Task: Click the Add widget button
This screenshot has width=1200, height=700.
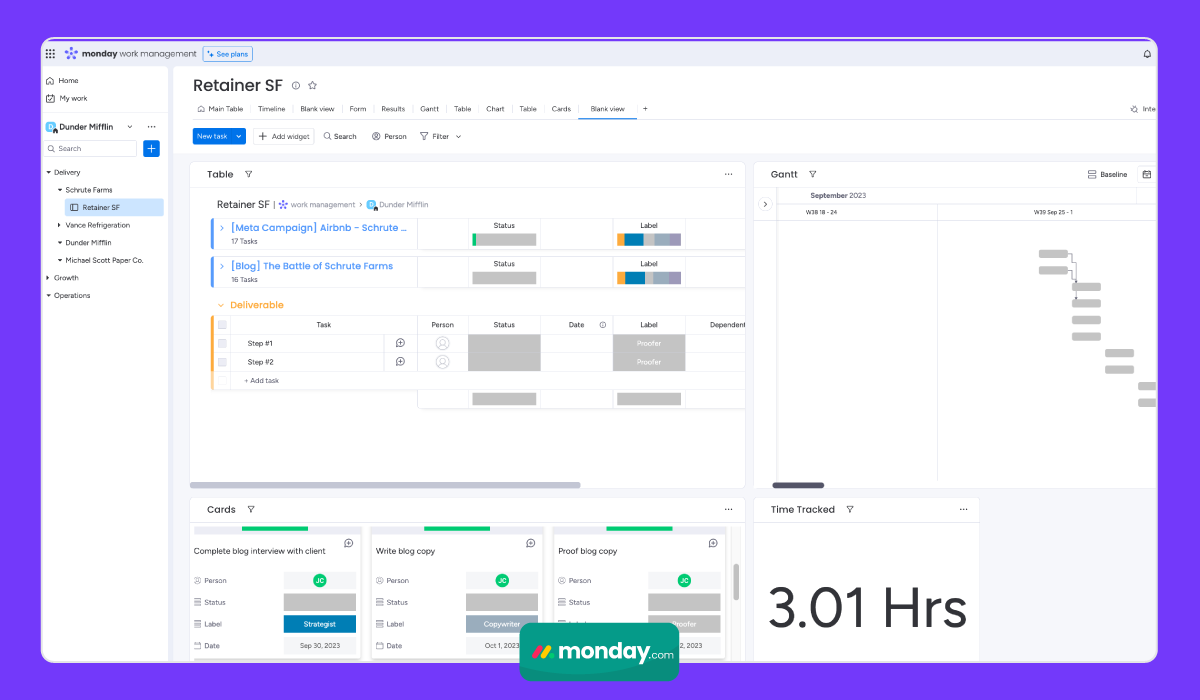Action: coord(284,136)
